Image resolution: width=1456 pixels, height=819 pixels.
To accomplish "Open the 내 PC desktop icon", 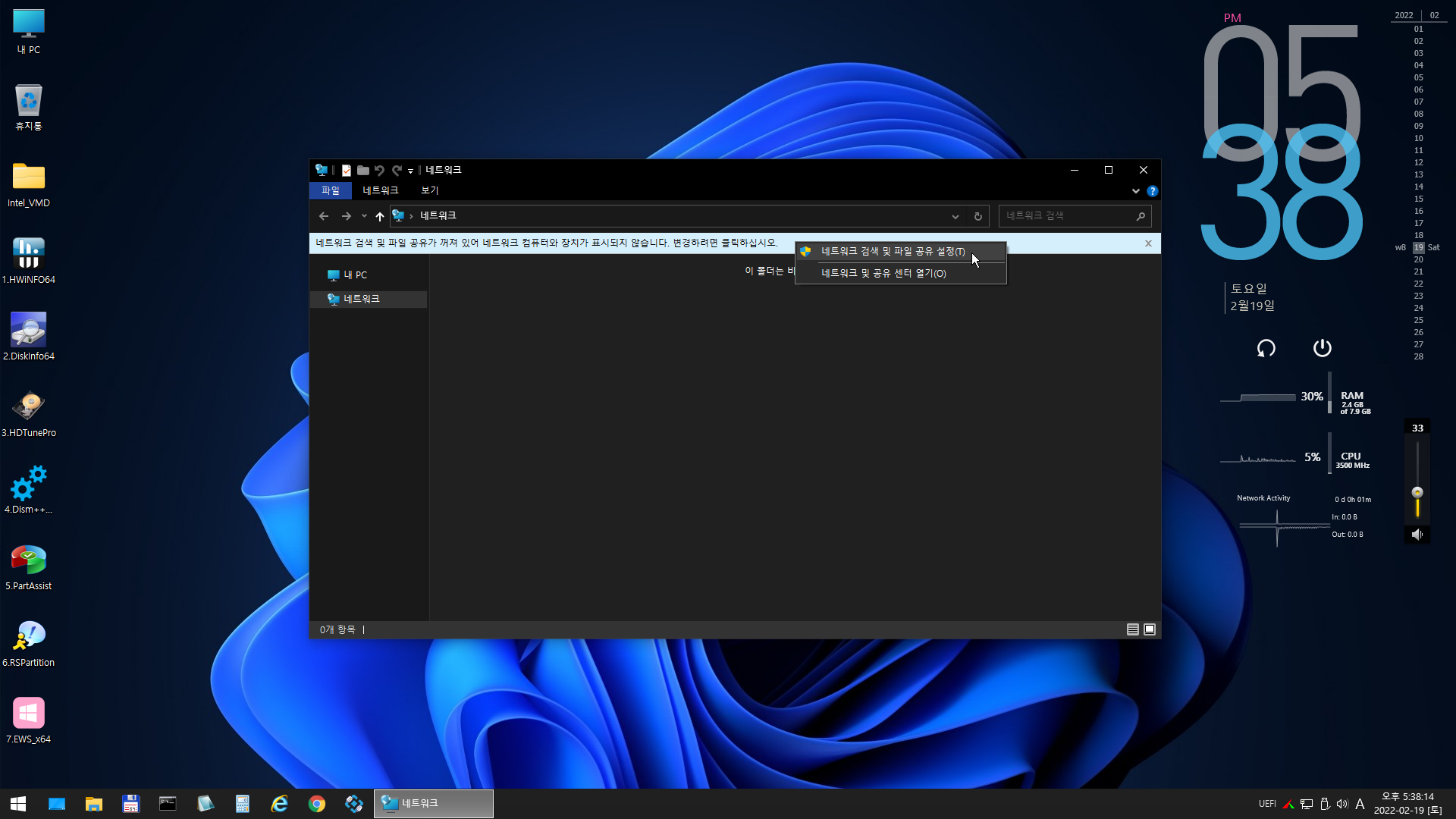I will [x=29, y=32].
